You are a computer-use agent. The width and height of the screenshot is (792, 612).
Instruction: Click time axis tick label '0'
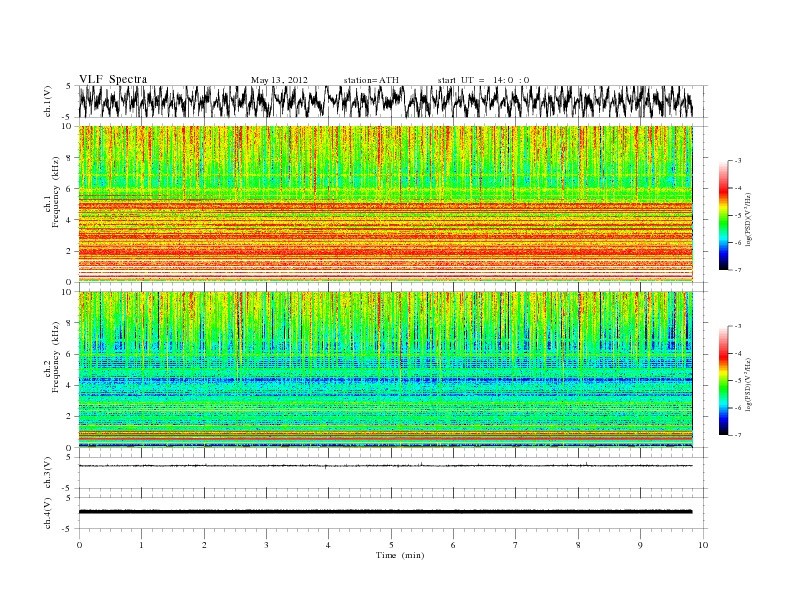point(79,545)
